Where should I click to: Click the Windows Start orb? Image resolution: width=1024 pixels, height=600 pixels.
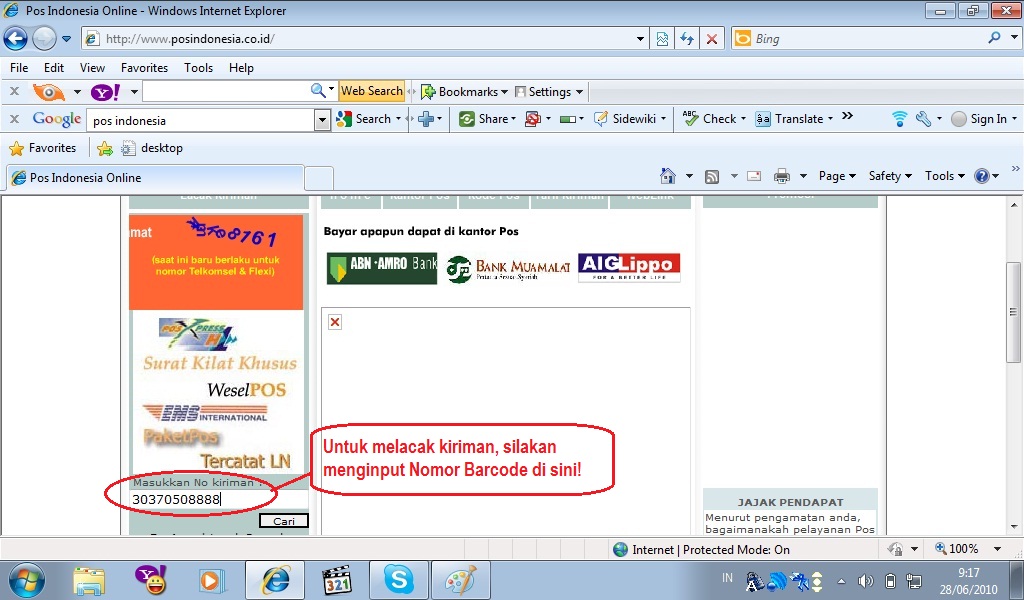click(x=27, y=580)
